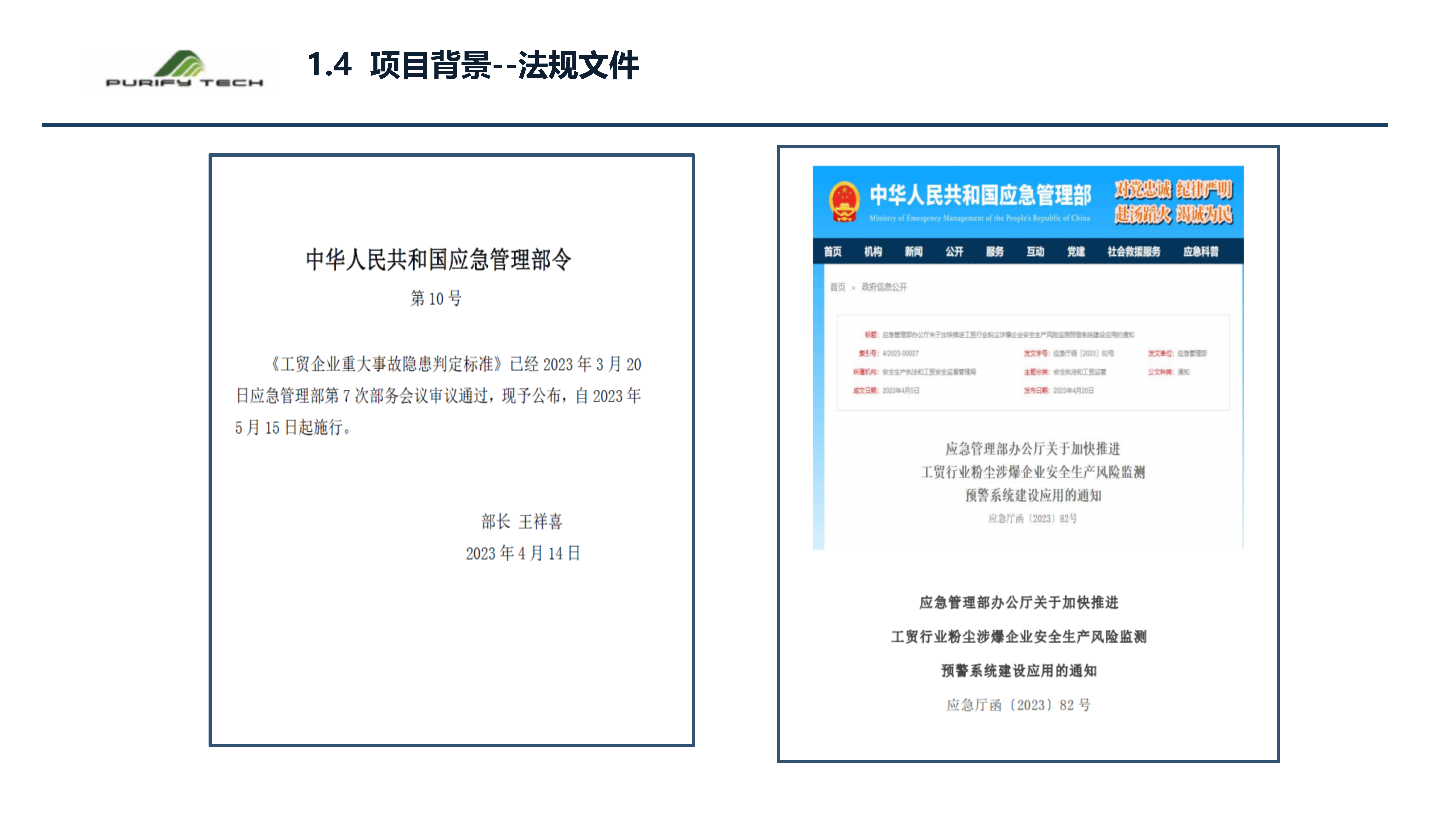The height and width of the screenshot is (819, 1456).
Task: Open 互动 in the ministry navigation bar
Action: pyautogui.click(x=1036, y=252)
